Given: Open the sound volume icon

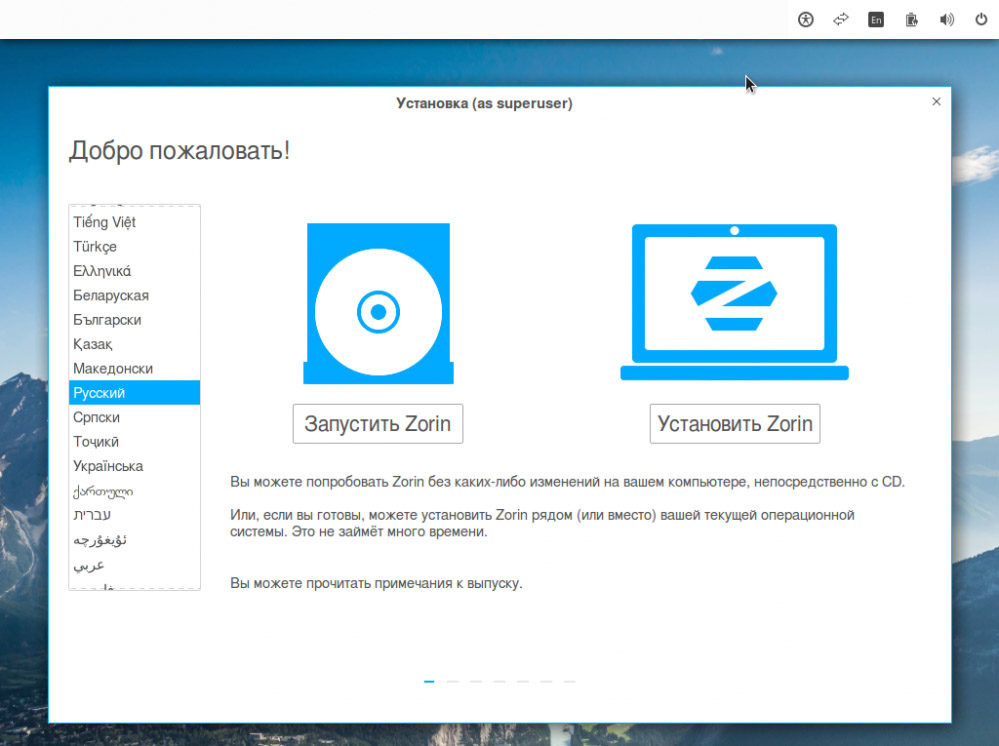Looking at the screenshot, I should click(x=947, y=20).
